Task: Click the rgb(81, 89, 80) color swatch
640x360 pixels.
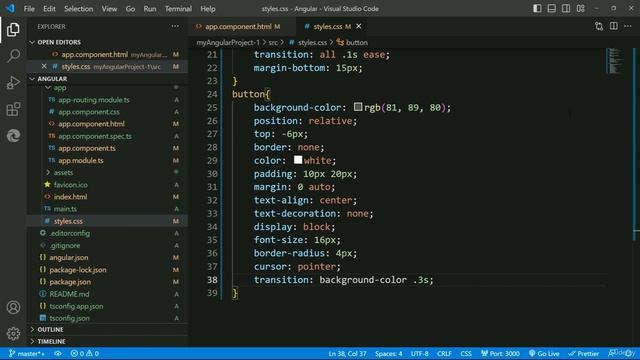Action: (x=358, y=107)
